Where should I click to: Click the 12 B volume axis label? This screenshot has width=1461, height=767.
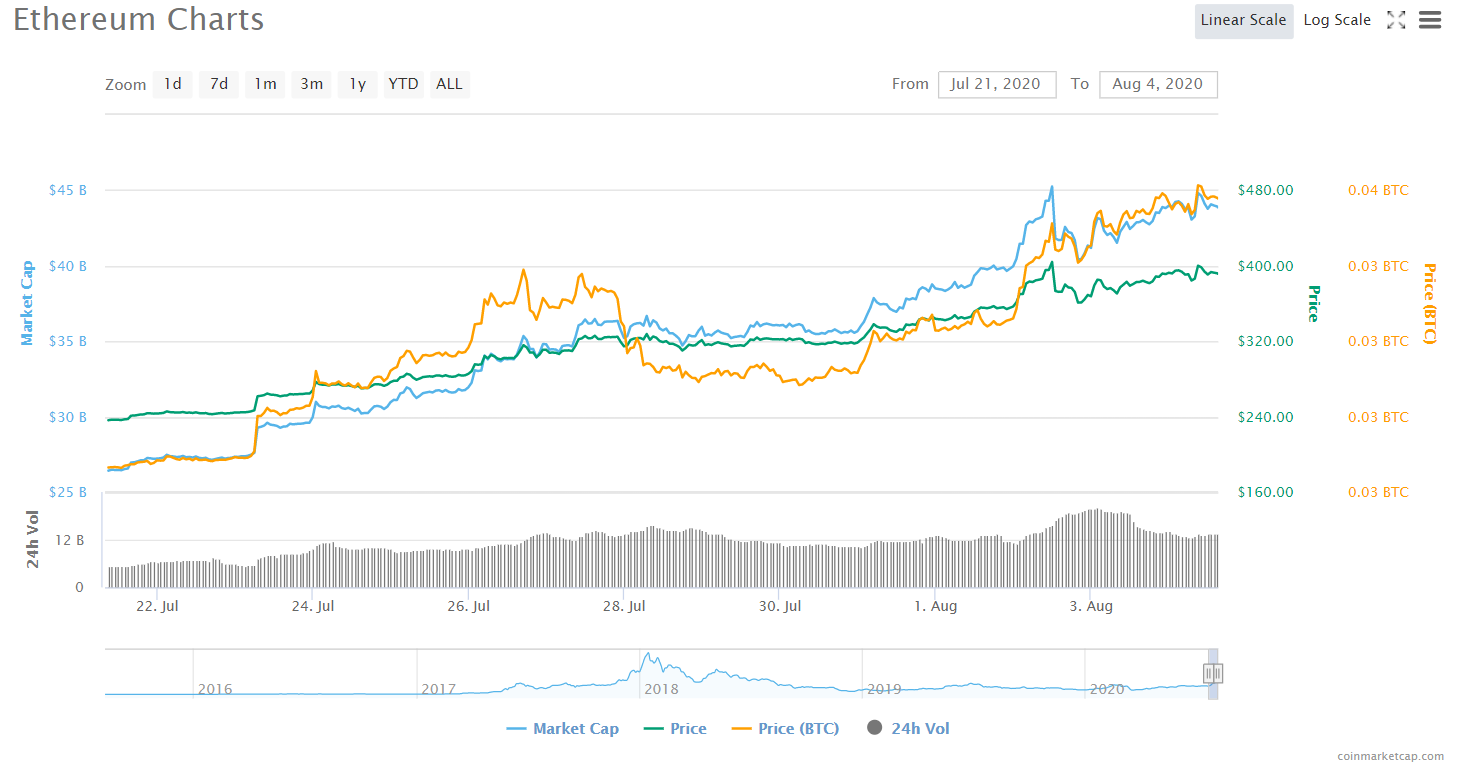click(69, 540)
